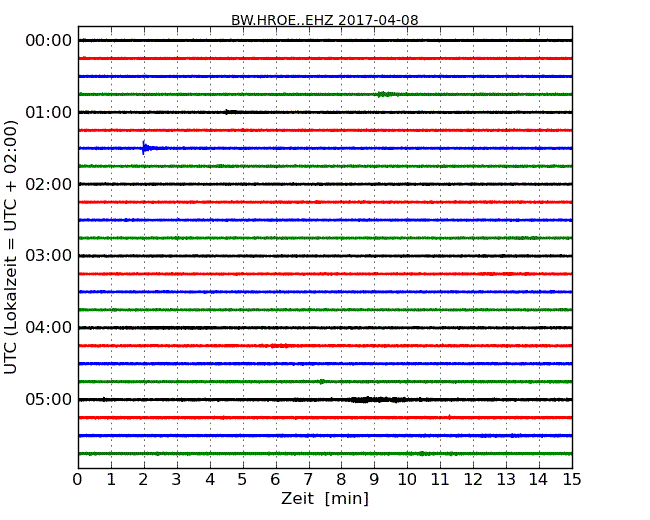Click the 00:00 time axis label
This screenshot has width=650, height=520.
tap(49, 41)
